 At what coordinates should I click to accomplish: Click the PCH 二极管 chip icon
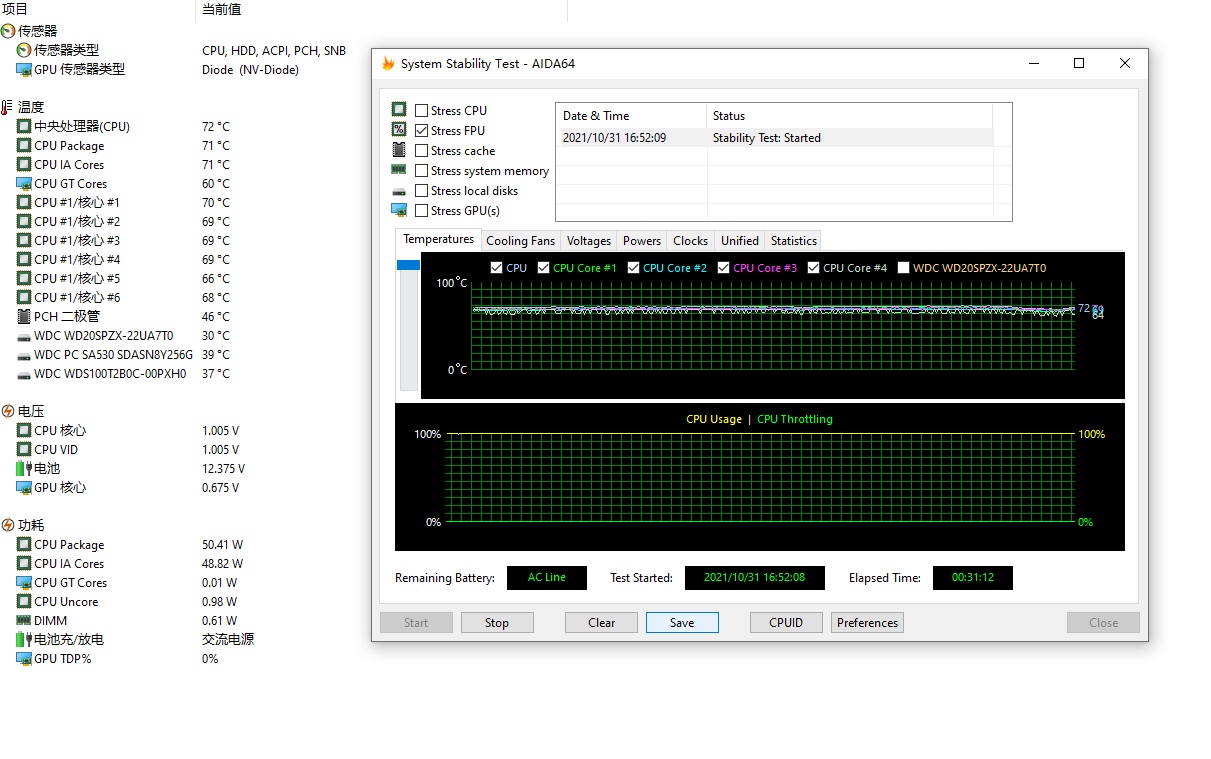pos(24,316)
